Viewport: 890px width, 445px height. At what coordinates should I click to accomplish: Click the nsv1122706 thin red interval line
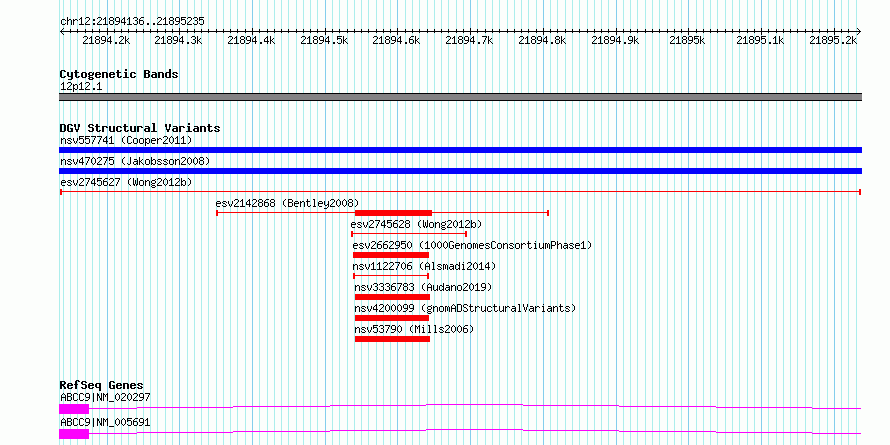[391, 276]
